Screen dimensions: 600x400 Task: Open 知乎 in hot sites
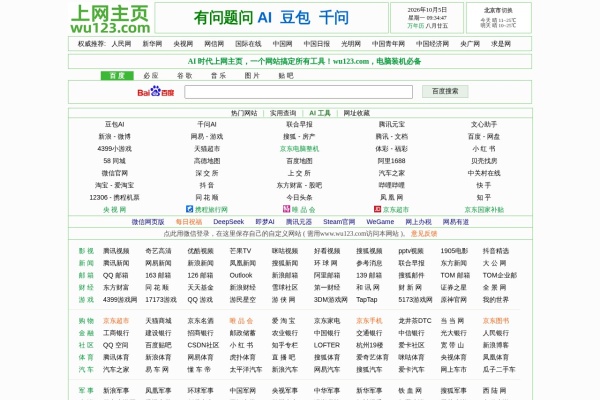484,198
